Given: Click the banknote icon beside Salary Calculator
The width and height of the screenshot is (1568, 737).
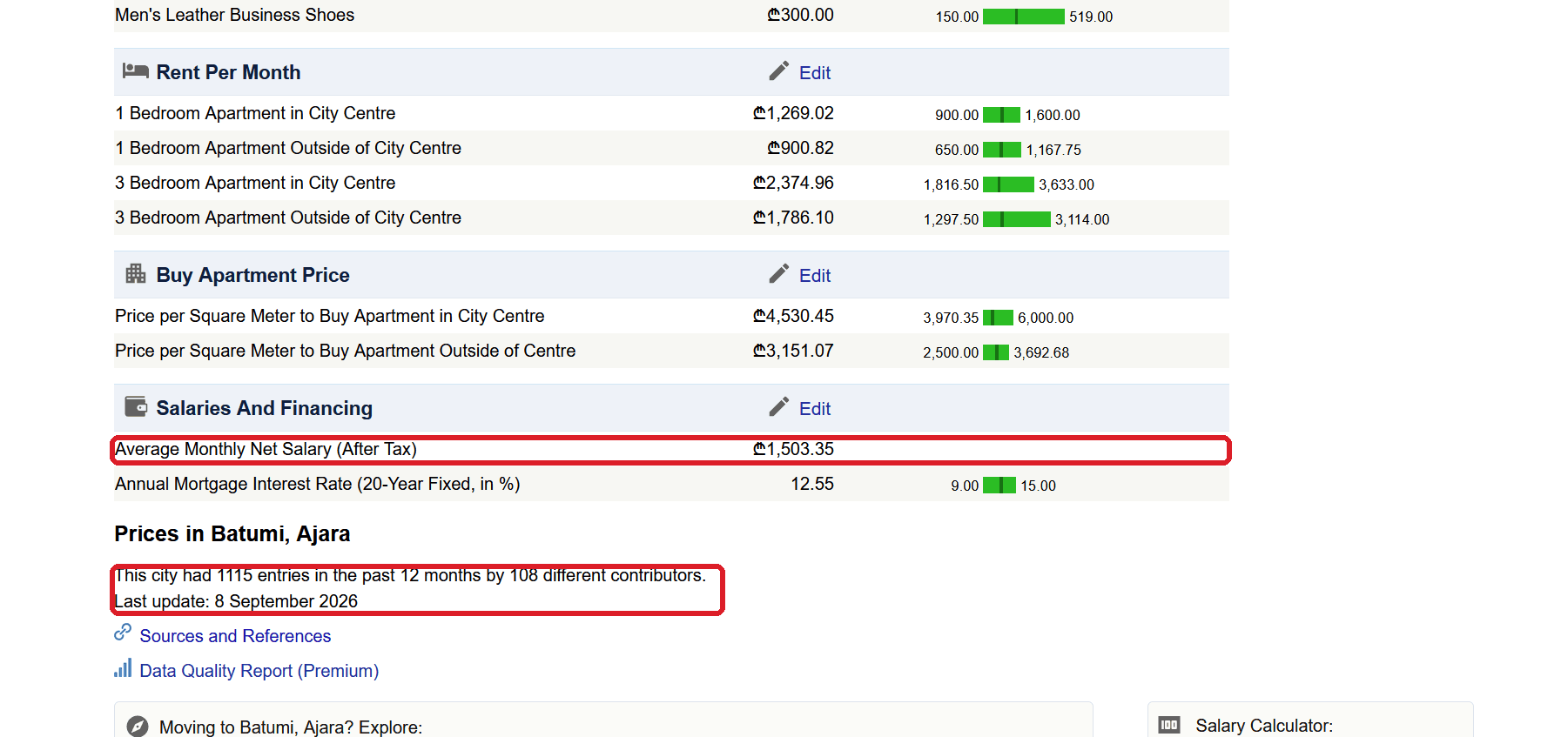Looking at the screenshot, I should point(1169,725).
